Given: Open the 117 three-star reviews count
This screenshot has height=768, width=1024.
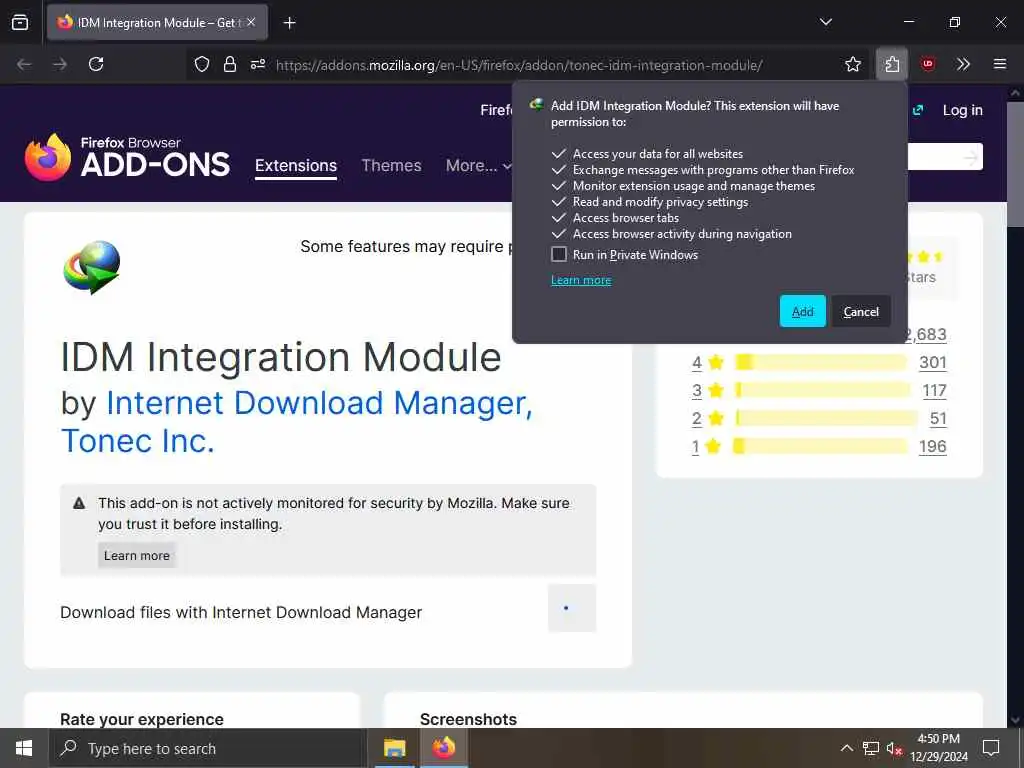Looking at the screenshot, I should pyautogui.click(x=935, y=390).
